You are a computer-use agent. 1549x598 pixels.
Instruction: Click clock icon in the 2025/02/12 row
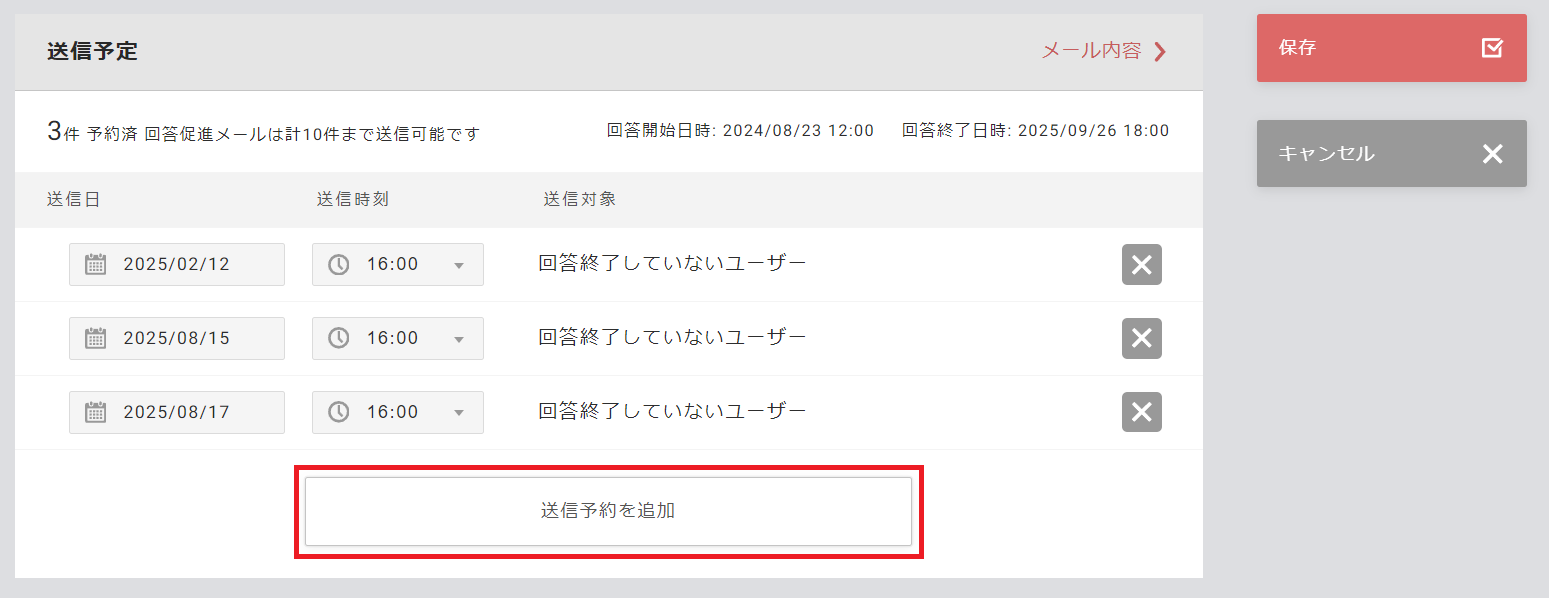(x=339, y=265)
